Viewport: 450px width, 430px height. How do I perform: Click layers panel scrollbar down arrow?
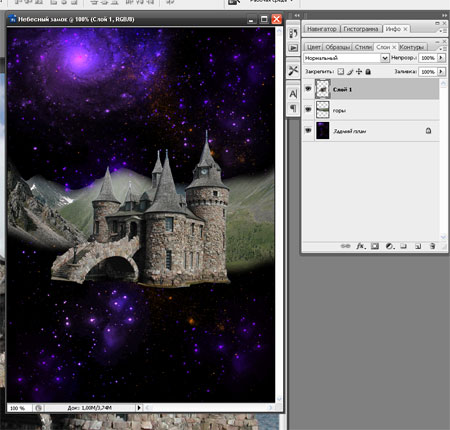coord(443,237)
